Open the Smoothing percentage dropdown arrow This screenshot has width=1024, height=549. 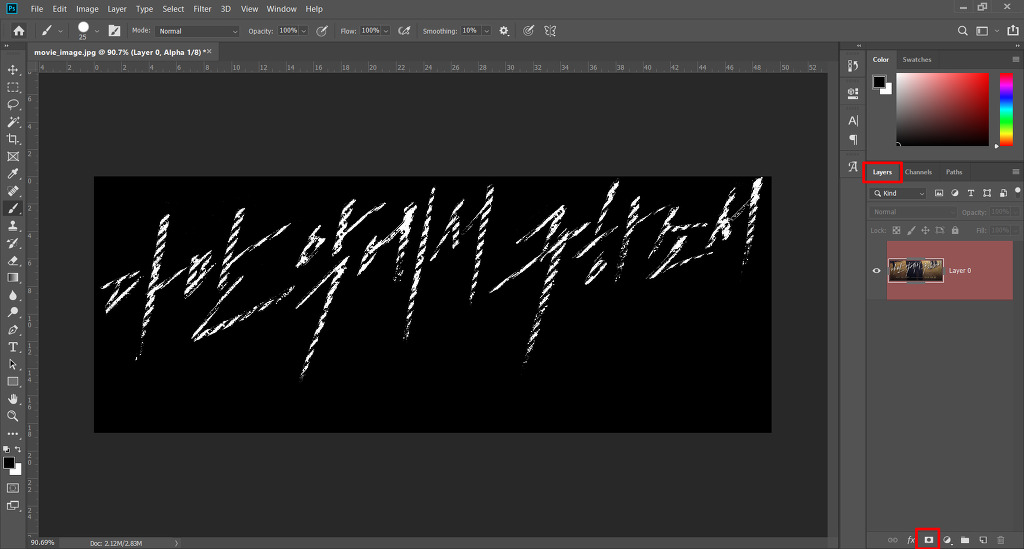(487, 31)
